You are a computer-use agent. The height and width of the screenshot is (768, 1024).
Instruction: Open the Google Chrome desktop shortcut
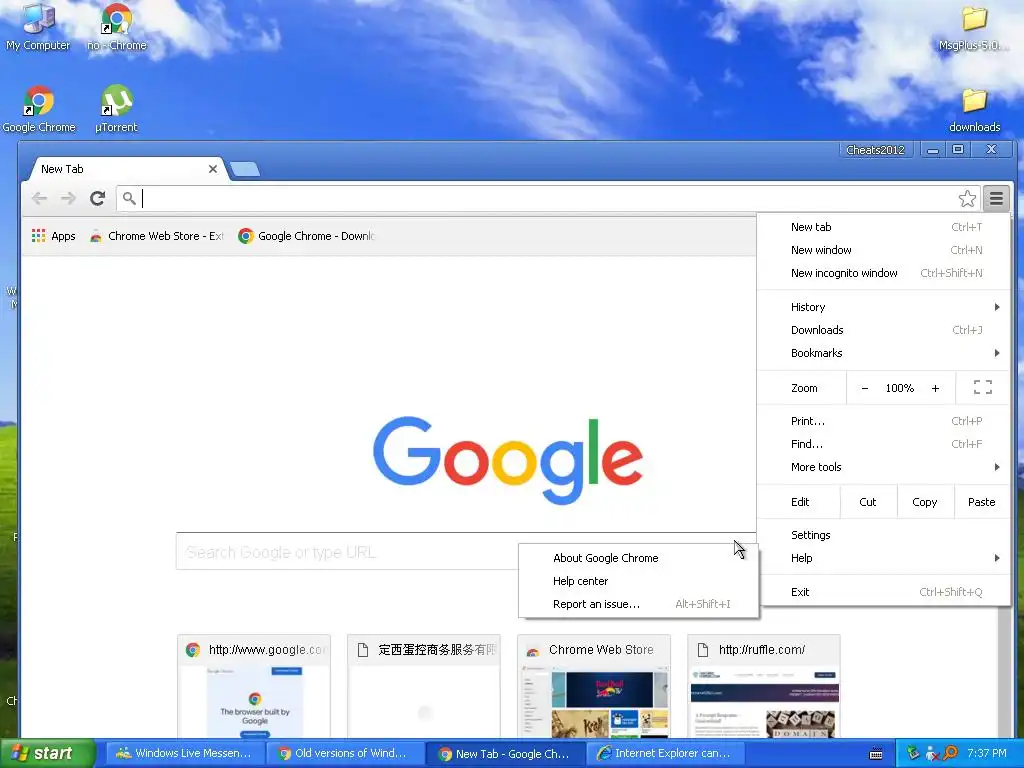(39, 109)
